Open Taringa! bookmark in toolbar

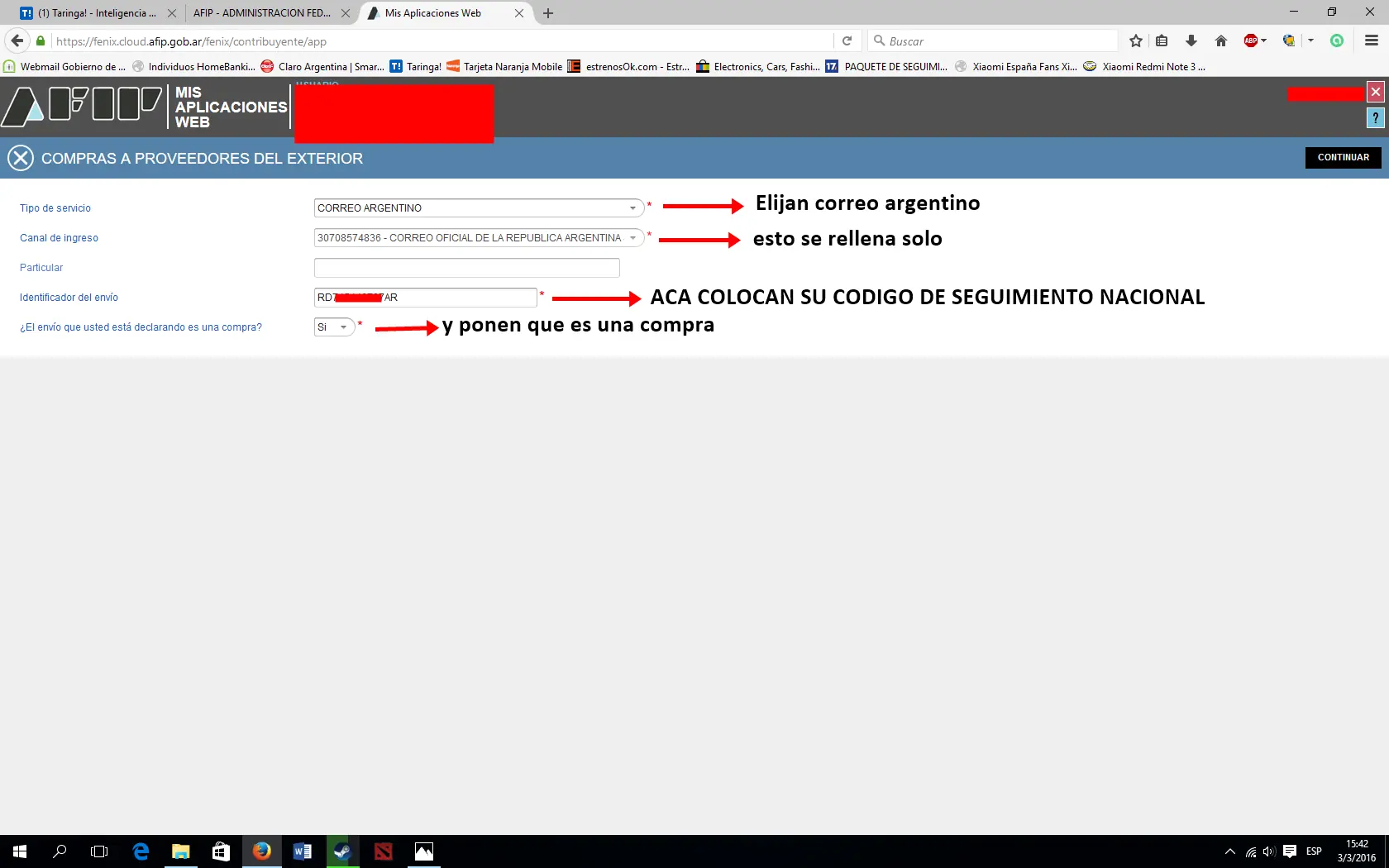(416, 67)
